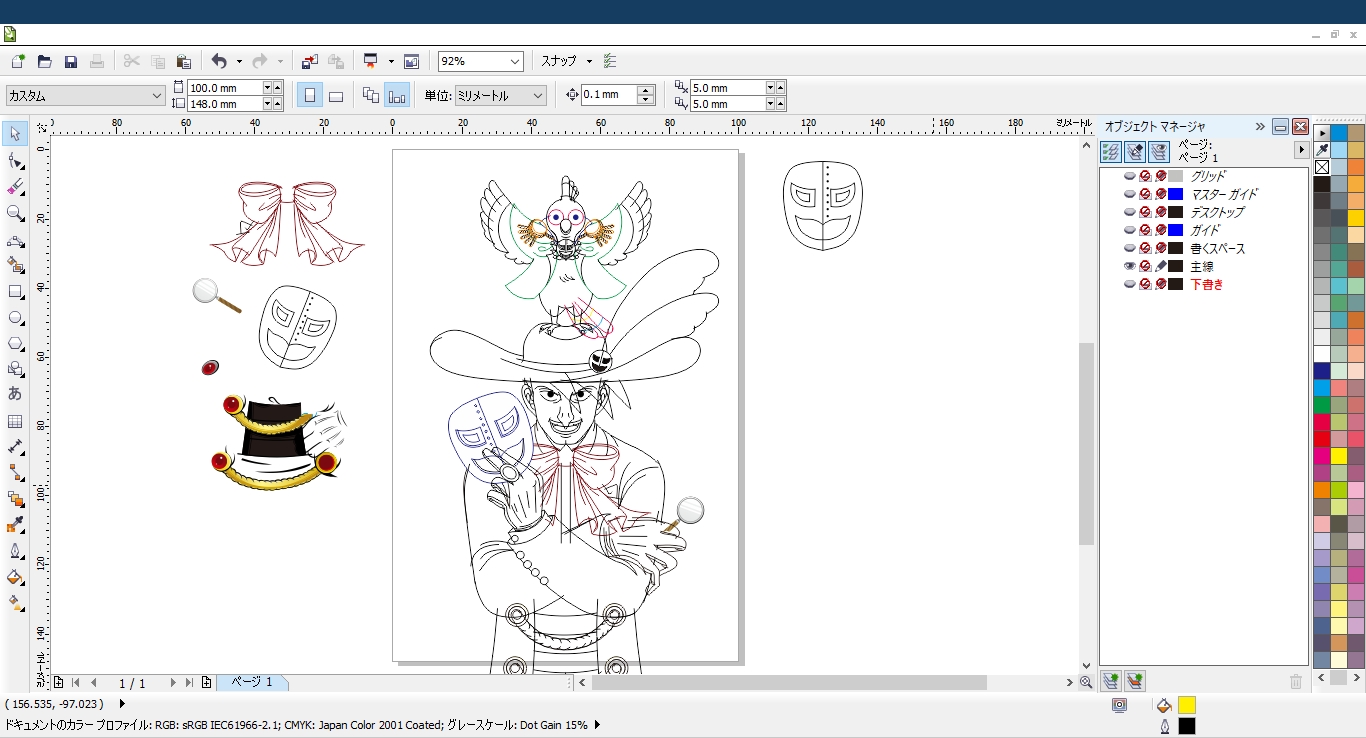The image size is (1366, 738).
Task: Click the new layer button in Object Manager
Action: tap(1111, 681)
